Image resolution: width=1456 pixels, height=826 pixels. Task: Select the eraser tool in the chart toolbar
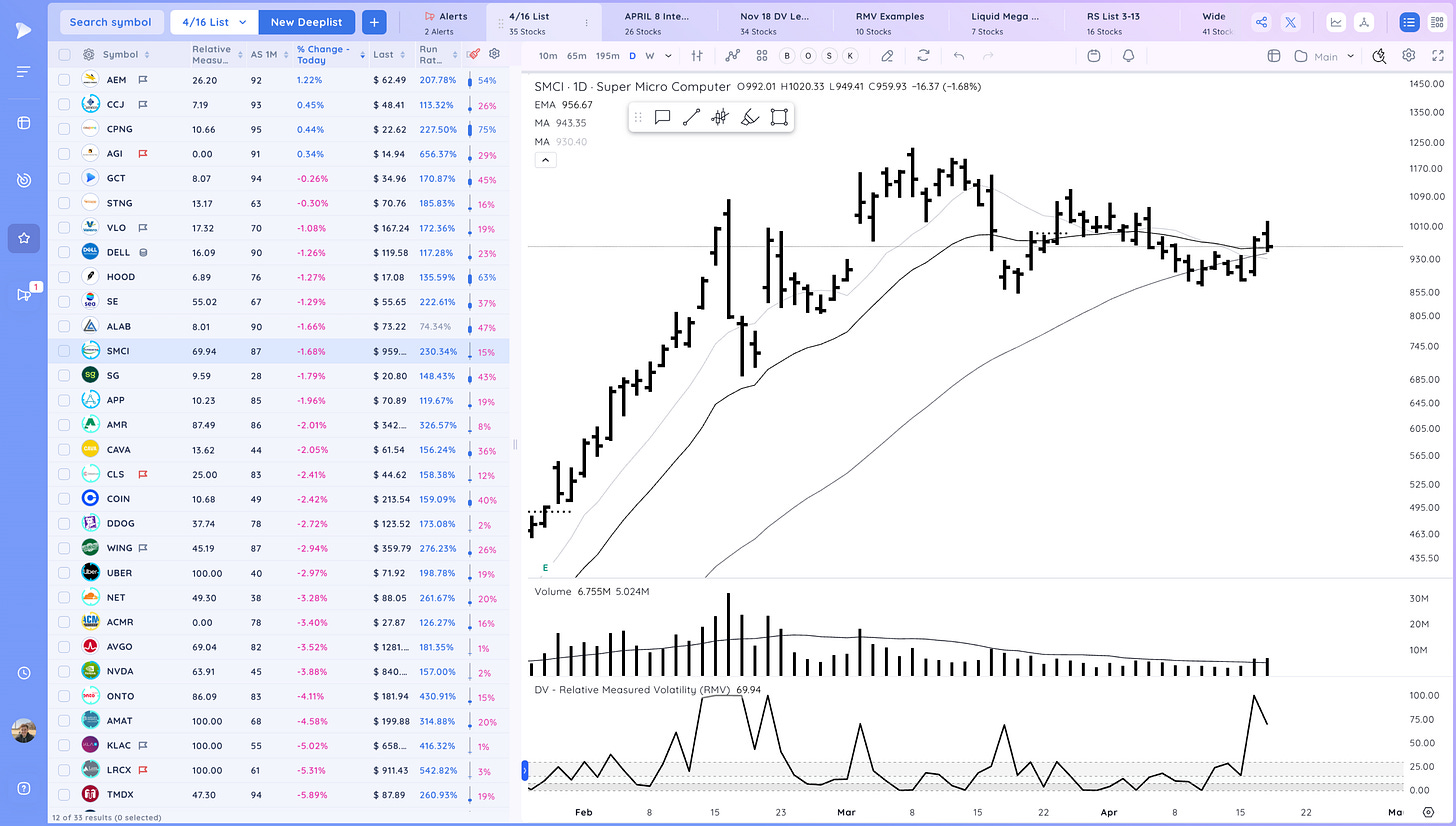click(x=887, y=56)
